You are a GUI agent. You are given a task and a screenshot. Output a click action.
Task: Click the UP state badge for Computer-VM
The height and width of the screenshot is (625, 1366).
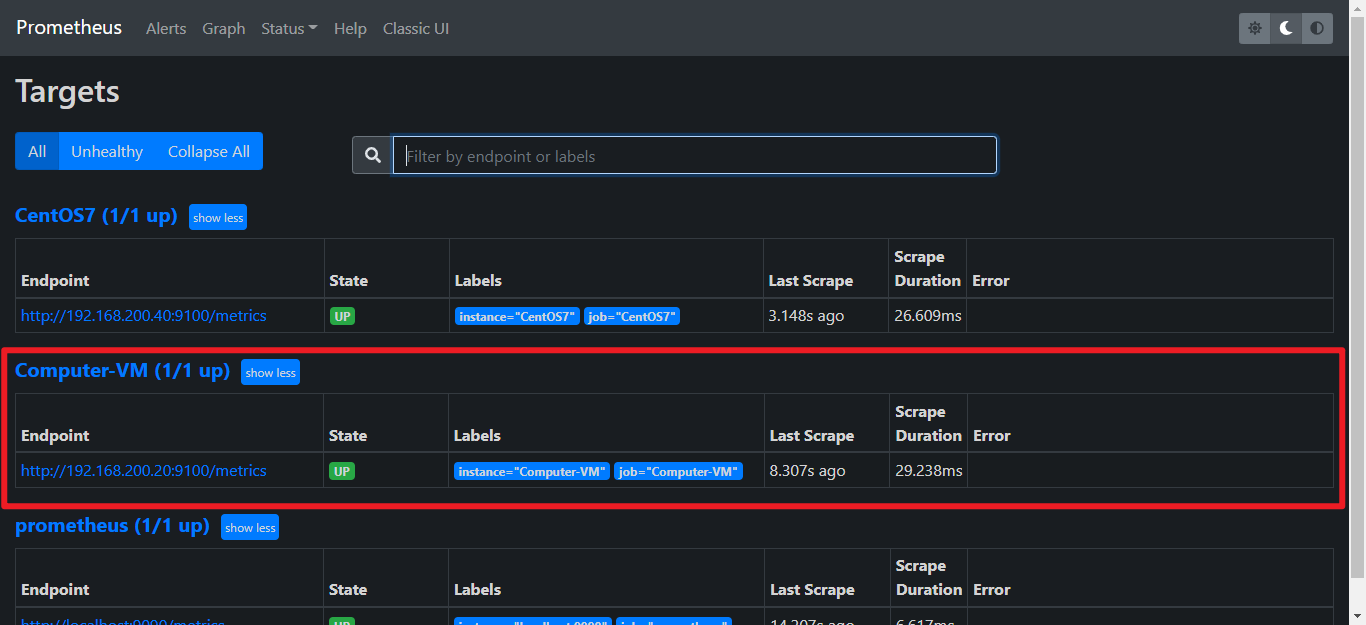coord(342,471)
